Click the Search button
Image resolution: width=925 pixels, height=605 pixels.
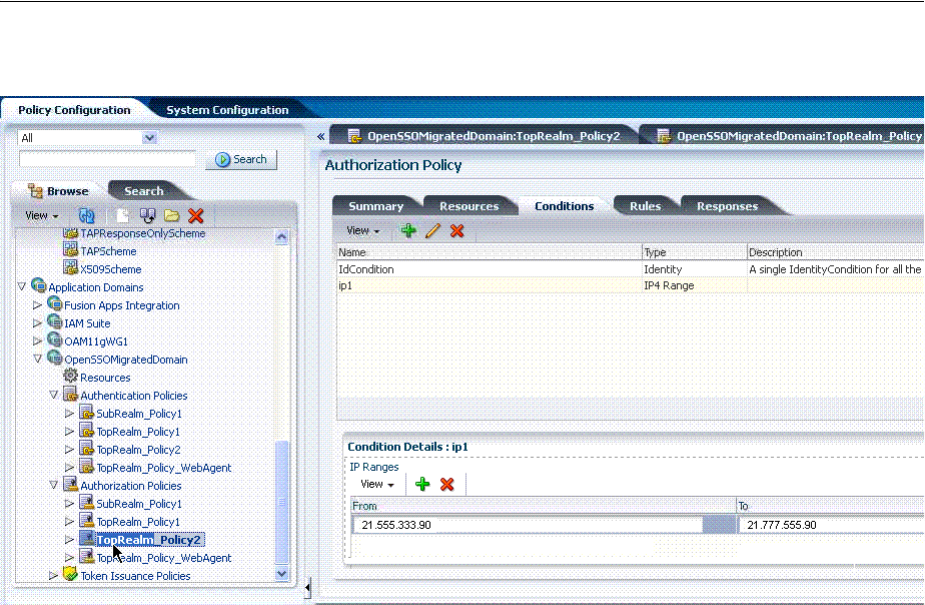point(241,159)
